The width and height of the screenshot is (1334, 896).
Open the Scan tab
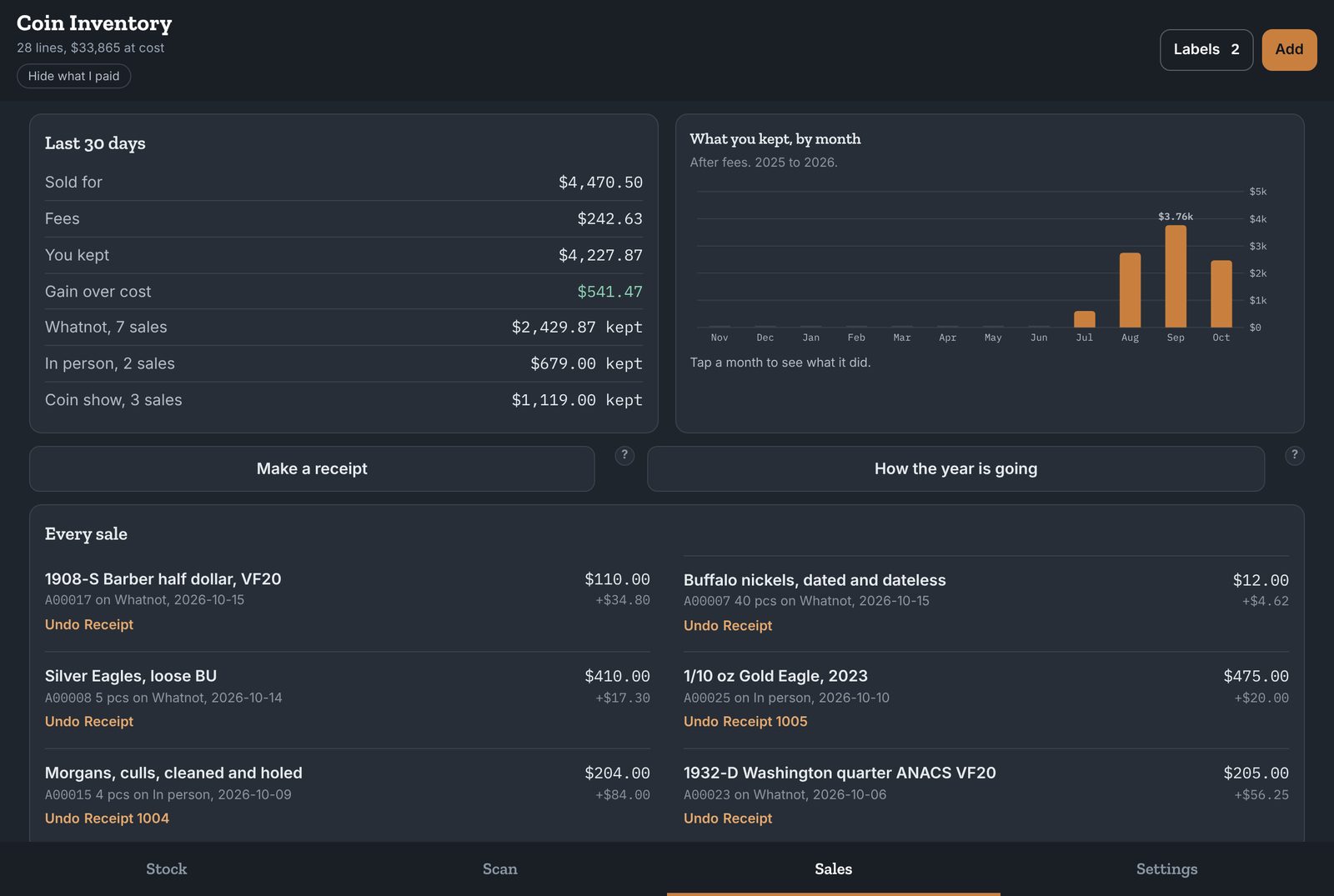click(x=500, y=868)
